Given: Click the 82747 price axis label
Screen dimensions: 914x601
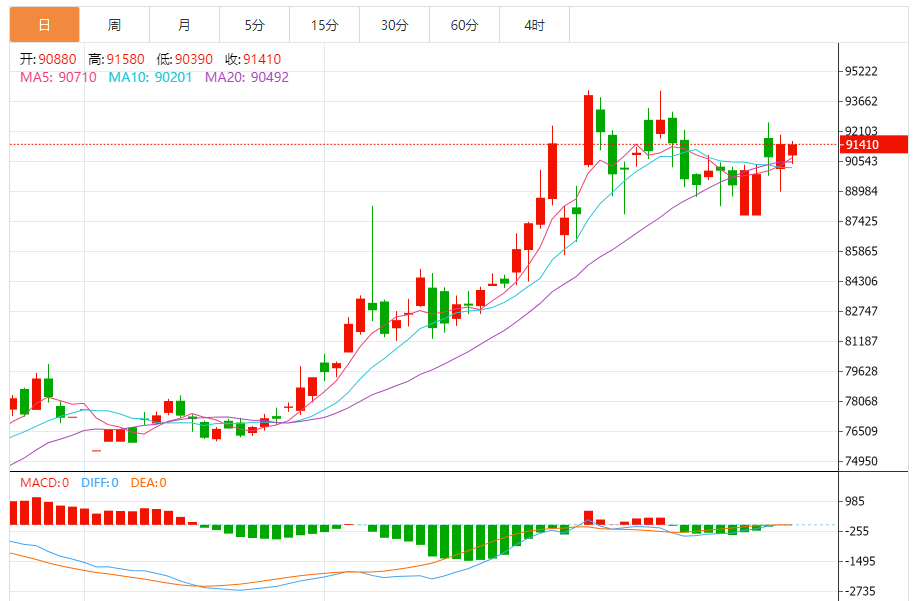Looking at the screenshot, I should click(x=861, y=311).
